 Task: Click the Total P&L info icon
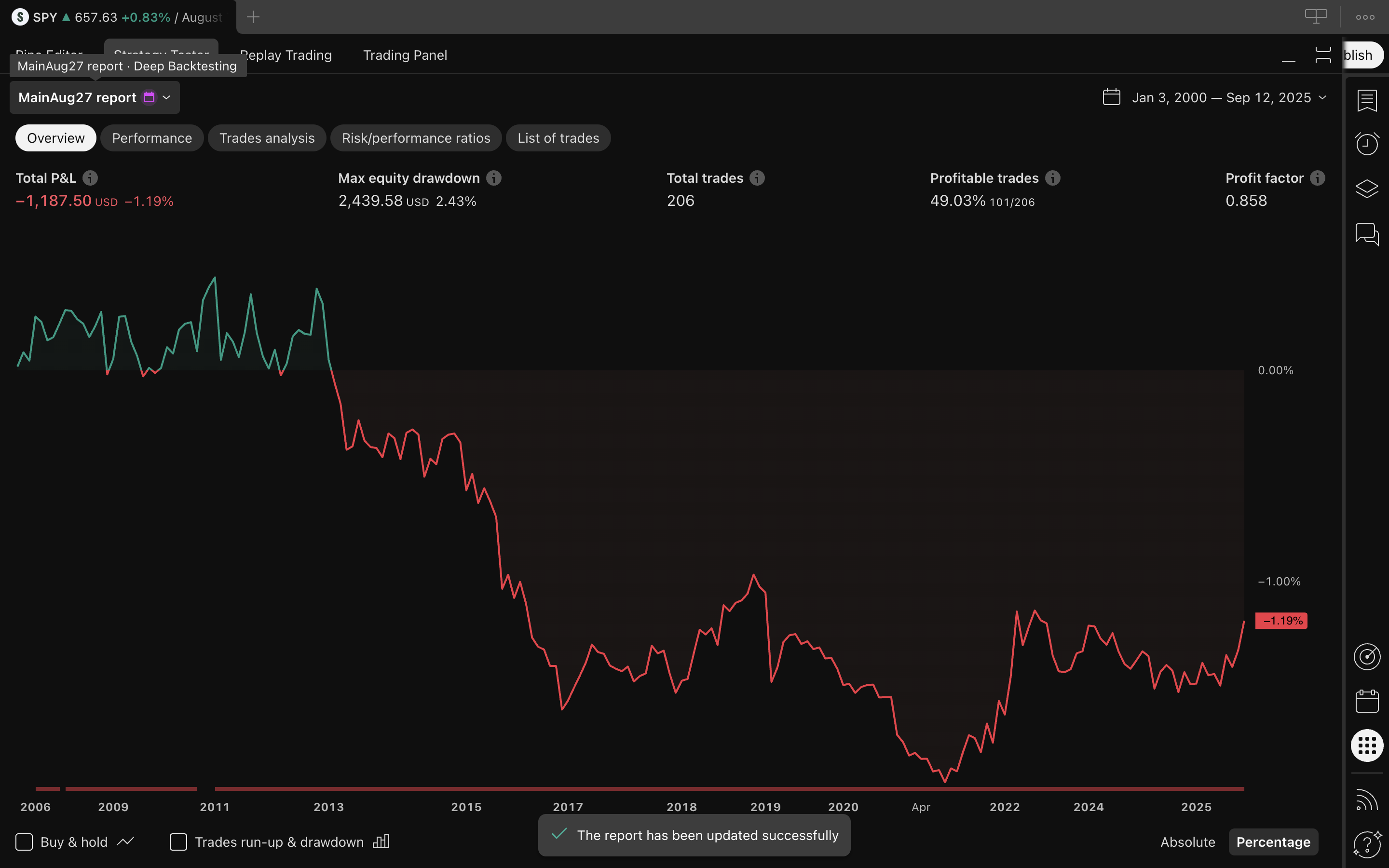tap(90, 178)
